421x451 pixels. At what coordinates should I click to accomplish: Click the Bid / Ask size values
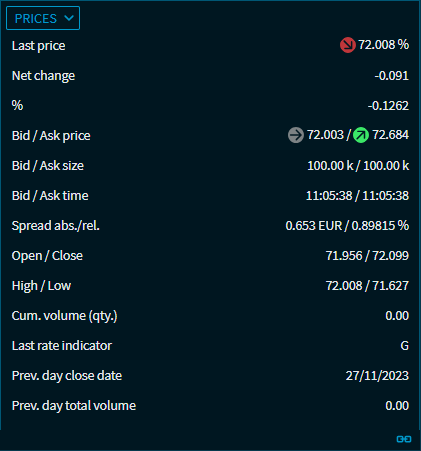[x=358, y=166]
